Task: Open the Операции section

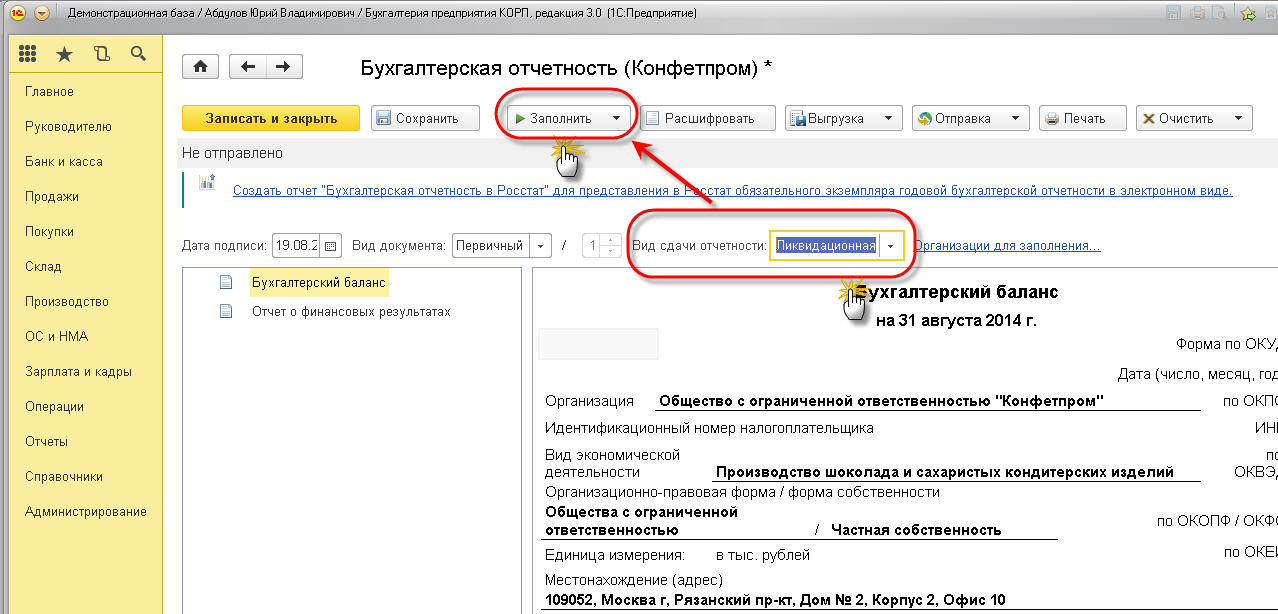Action: point(54,406)
